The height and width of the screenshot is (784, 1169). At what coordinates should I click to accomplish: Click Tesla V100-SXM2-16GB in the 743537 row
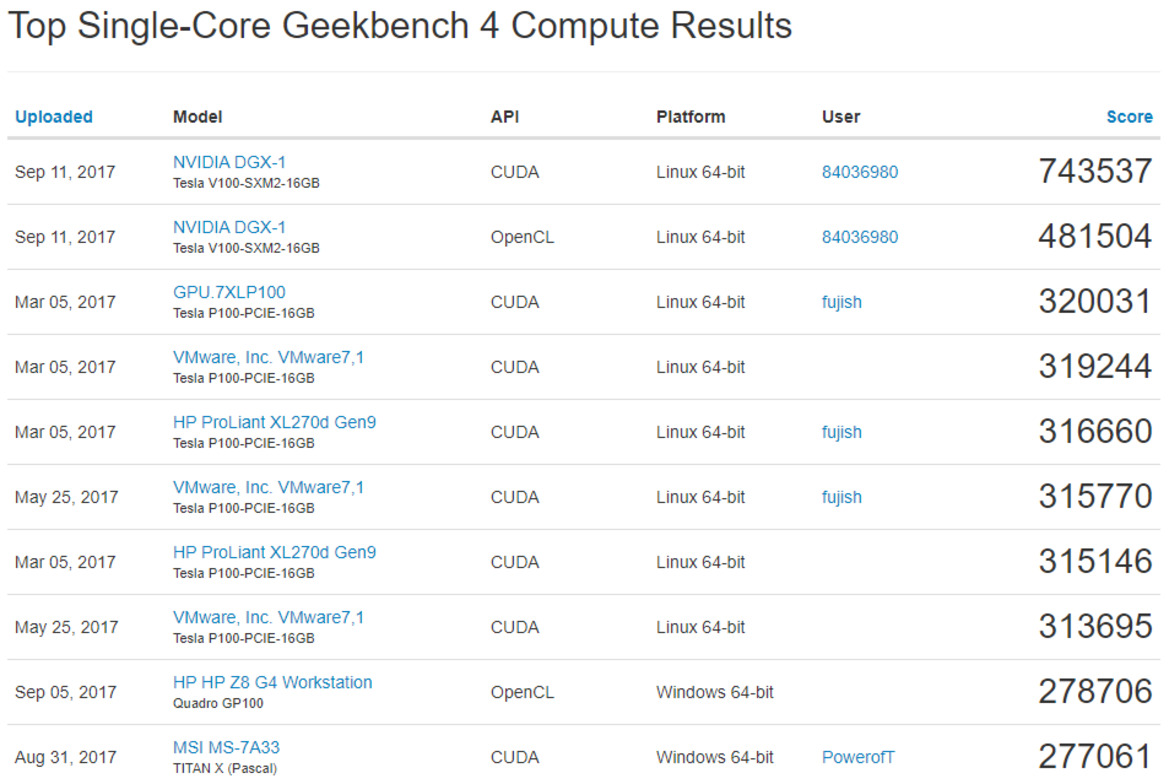point(246,183)
